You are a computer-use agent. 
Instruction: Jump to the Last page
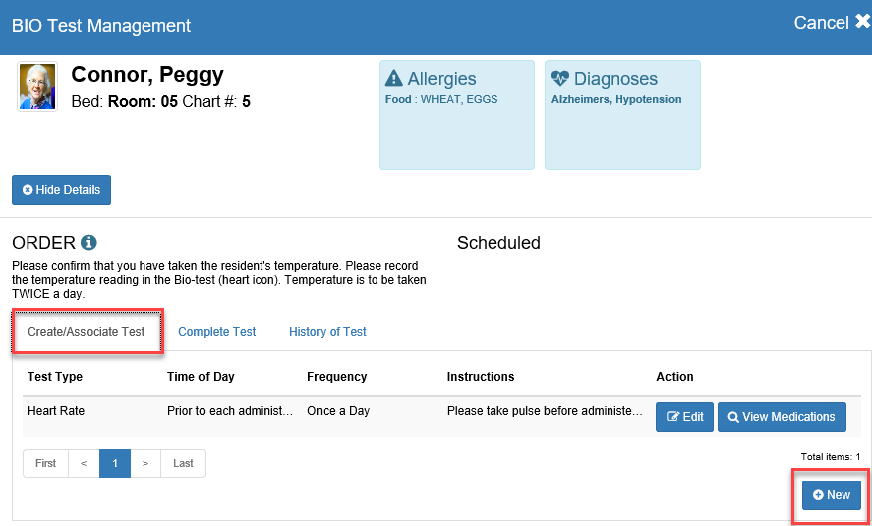coord(183,464)
